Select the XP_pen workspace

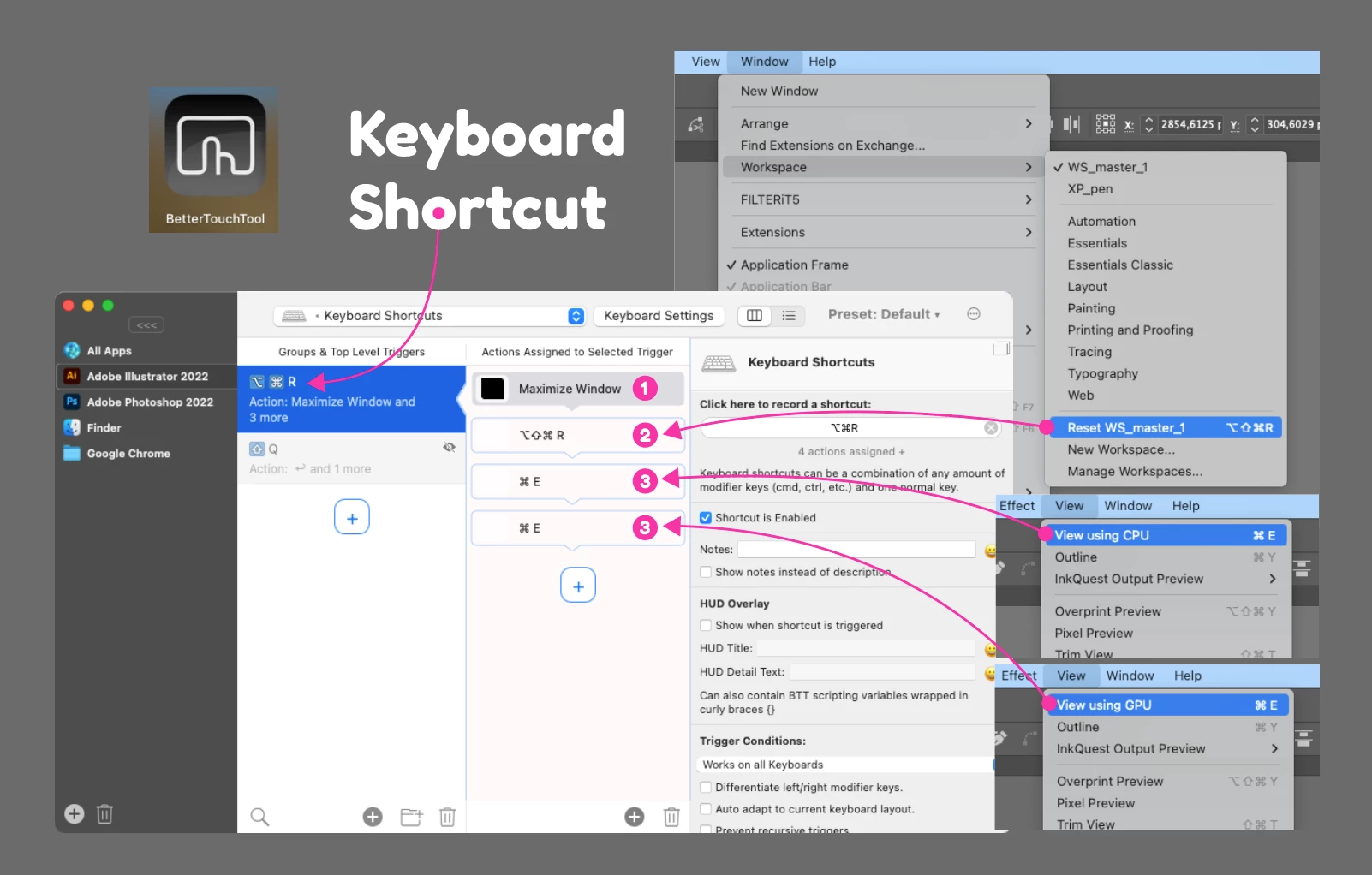[x=1166, y=188]
